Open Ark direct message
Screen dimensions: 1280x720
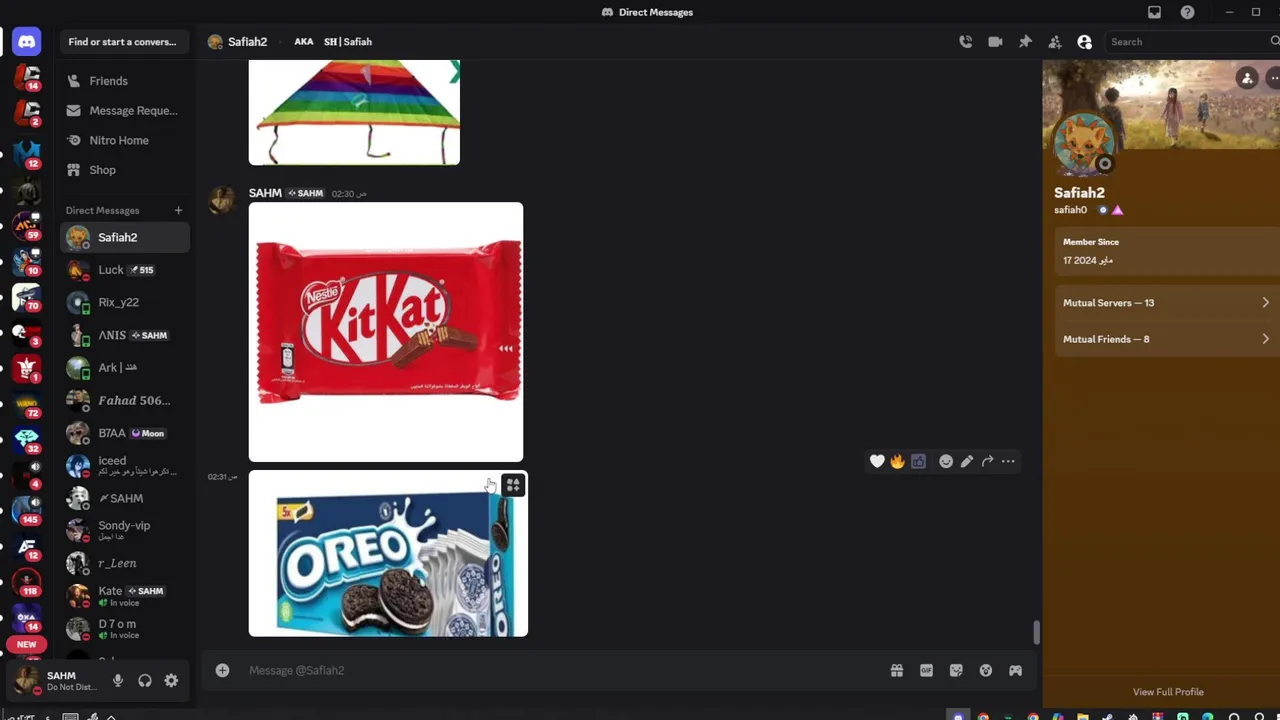pos(125,367)
